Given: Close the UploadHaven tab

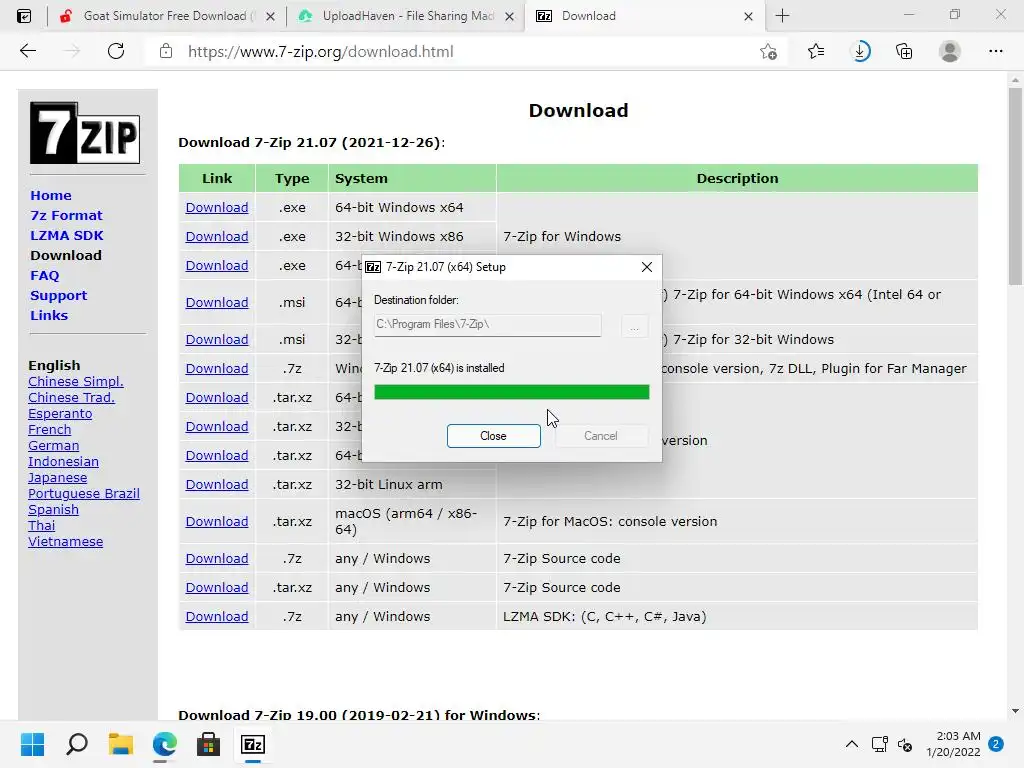Looking at the screenshot, I should 509,16.
